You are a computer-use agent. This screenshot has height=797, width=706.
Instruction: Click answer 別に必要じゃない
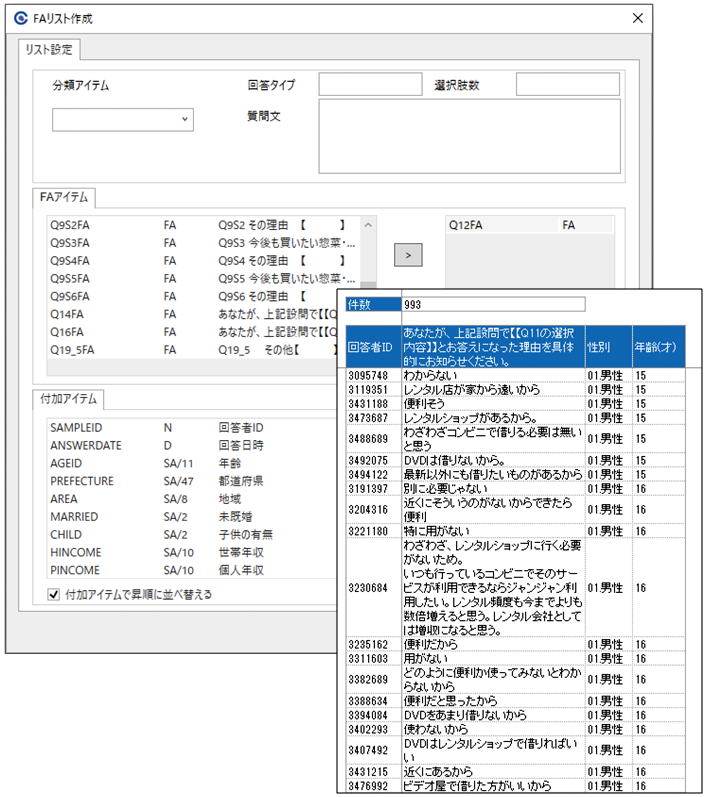click(x=493, y=488)
